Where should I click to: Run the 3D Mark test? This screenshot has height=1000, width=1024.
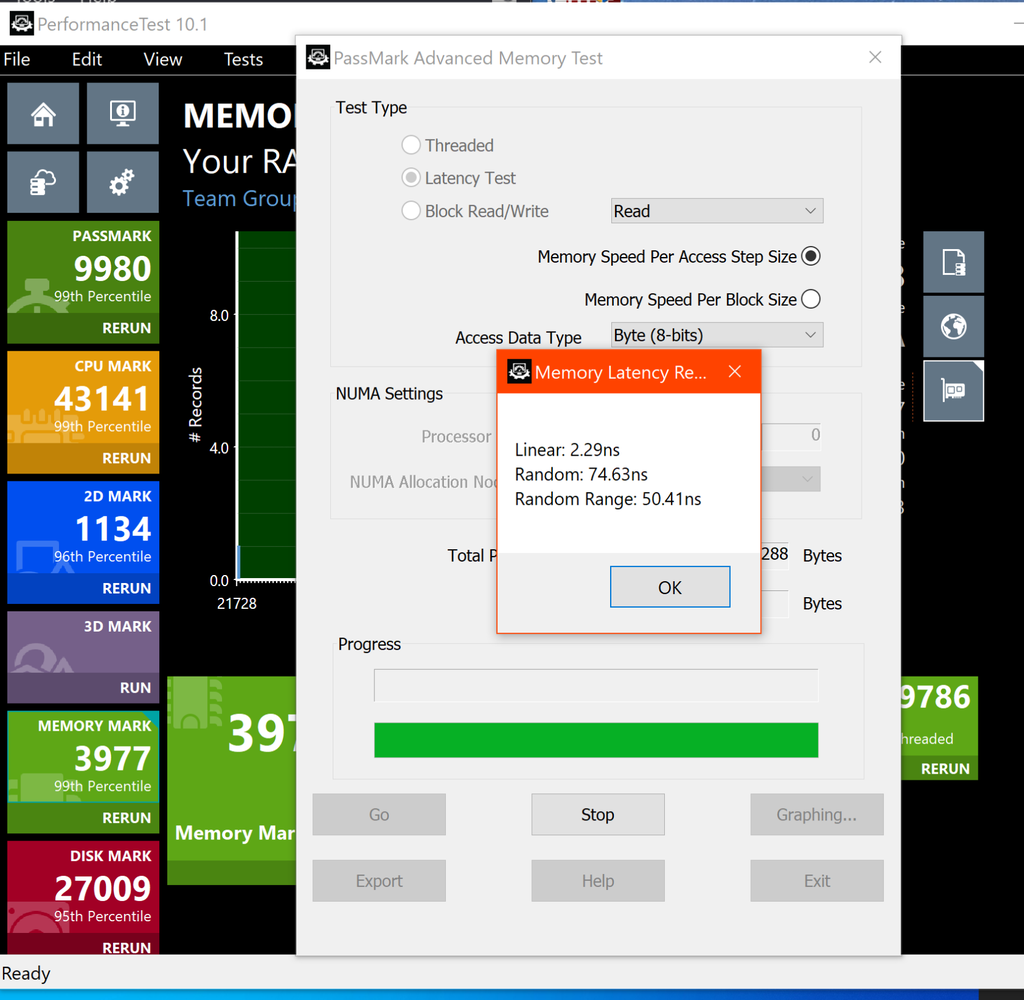pyautogui.click(x=135, y=688)
